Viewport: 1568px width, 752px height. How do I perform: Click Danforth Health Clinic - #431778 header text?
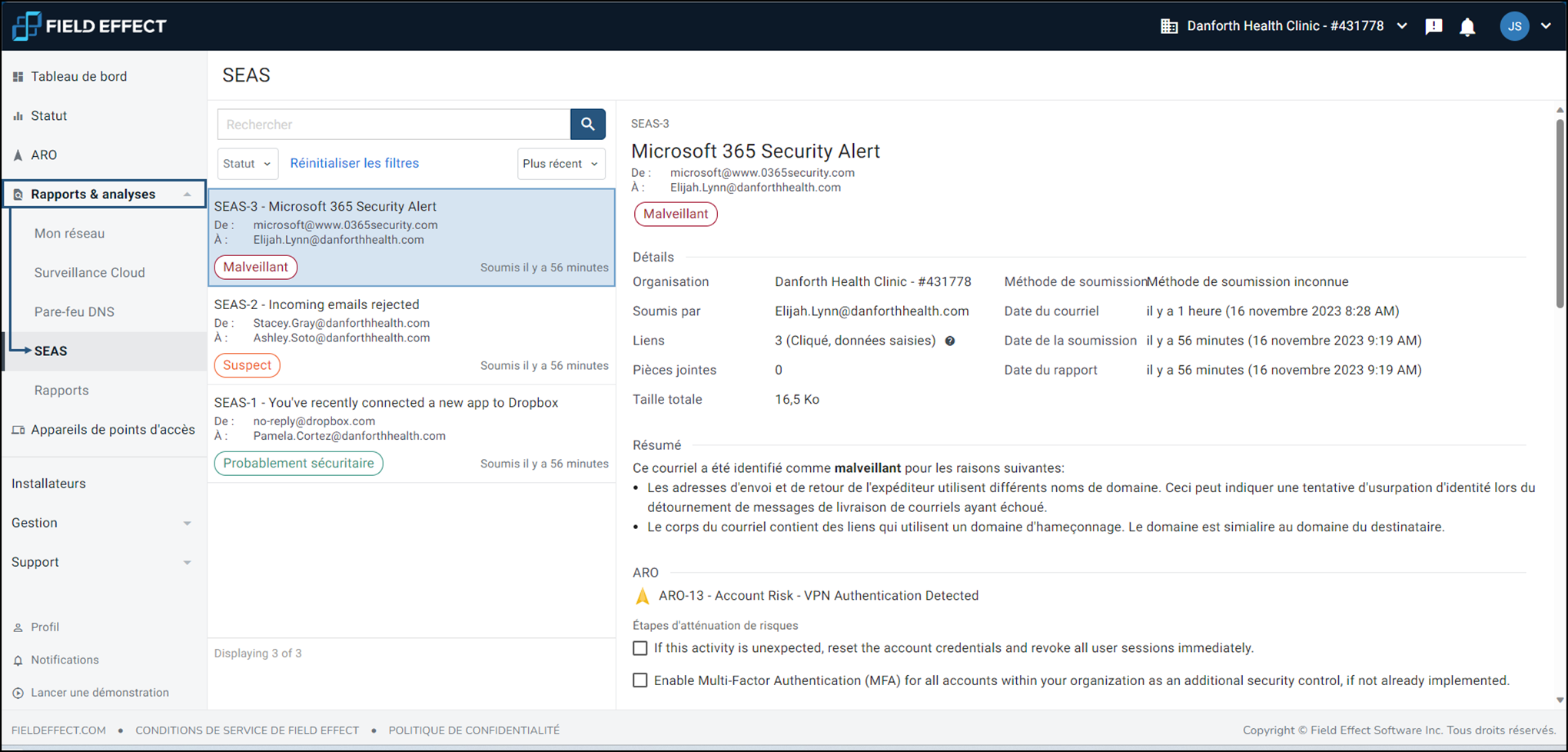point(1285,26)
